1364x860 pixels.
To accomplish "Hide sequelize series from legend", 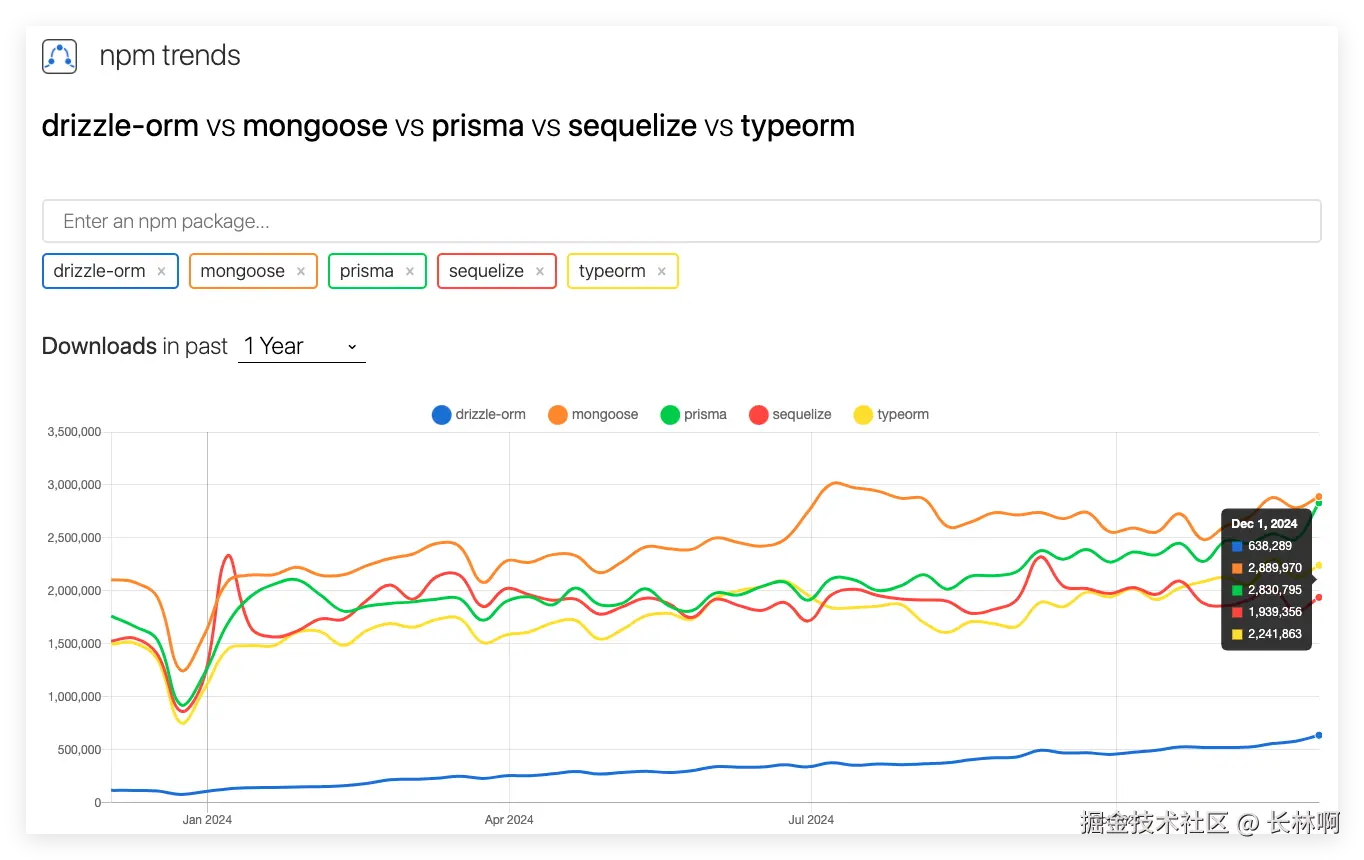I will point(758,415).
